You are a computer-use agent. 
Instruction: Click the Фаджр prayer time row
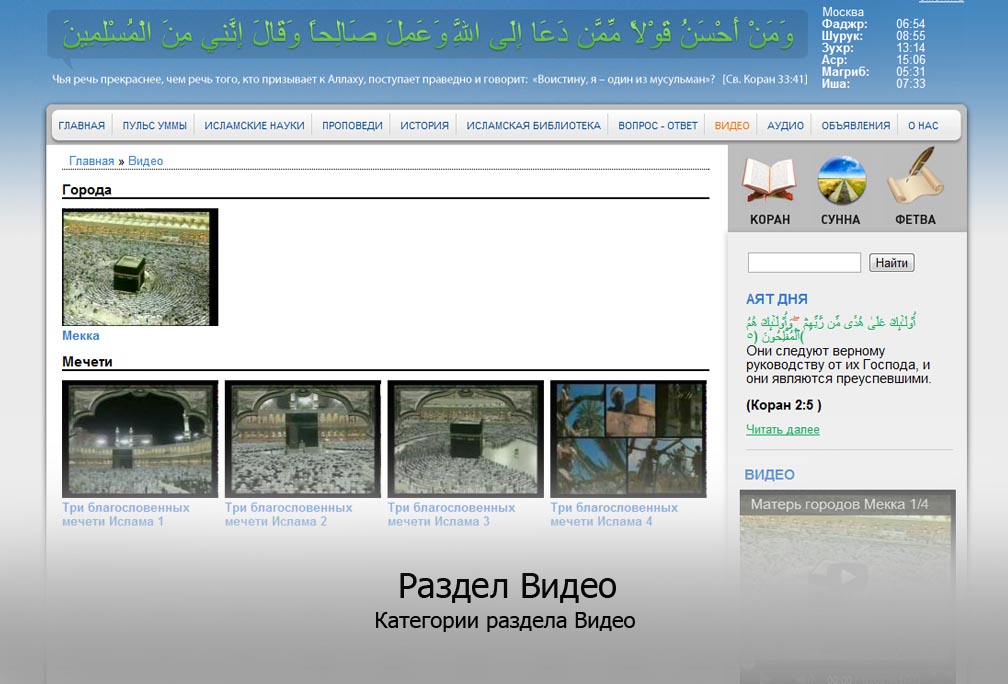coord(874,24)
